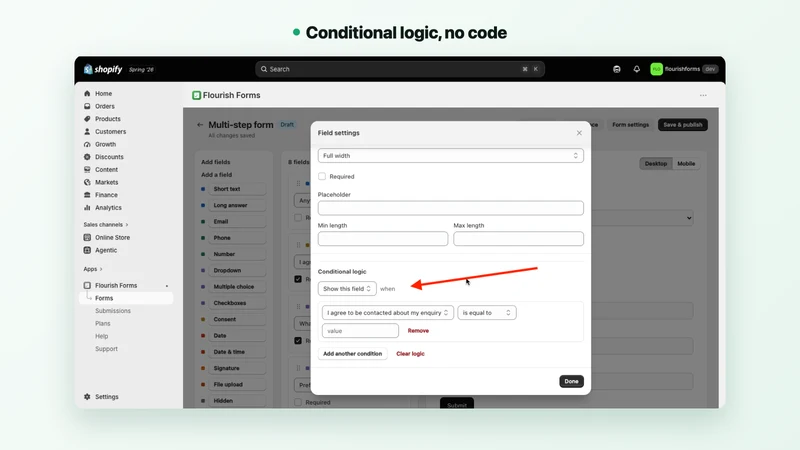Open Support in the sidebar
The image size is (800, 450).
click(x=106, y=349)
